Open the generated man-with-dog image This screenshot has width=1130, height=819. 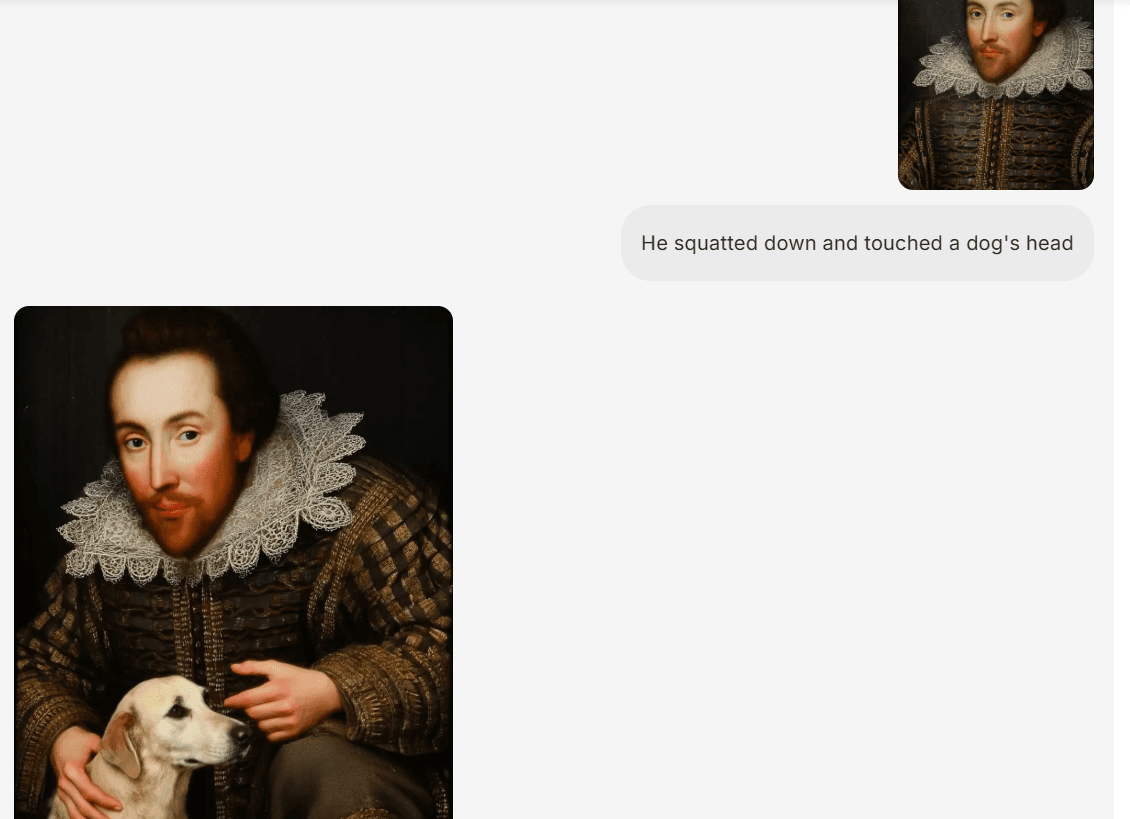click(x=233, y=562)
